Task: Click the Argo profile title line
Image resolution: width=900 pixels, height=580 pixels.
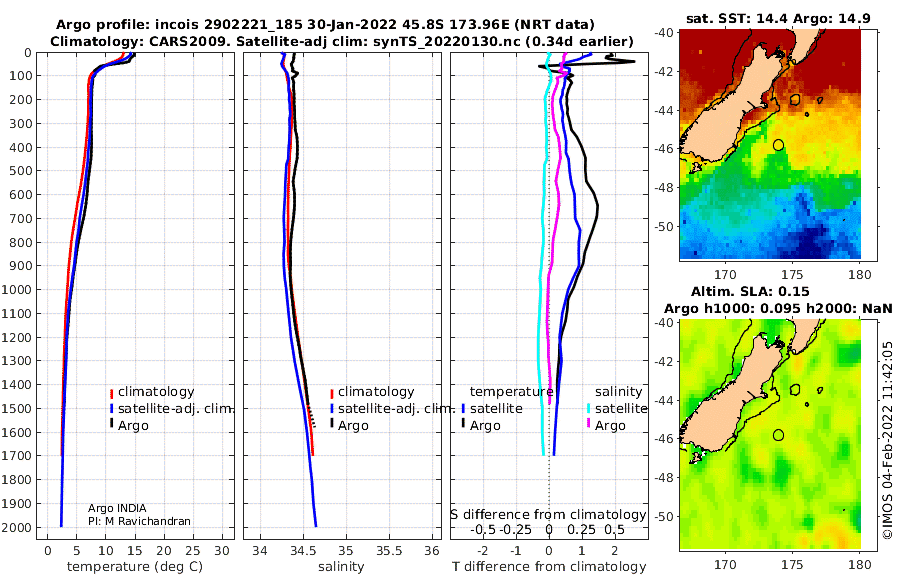Action: point(325,25)
